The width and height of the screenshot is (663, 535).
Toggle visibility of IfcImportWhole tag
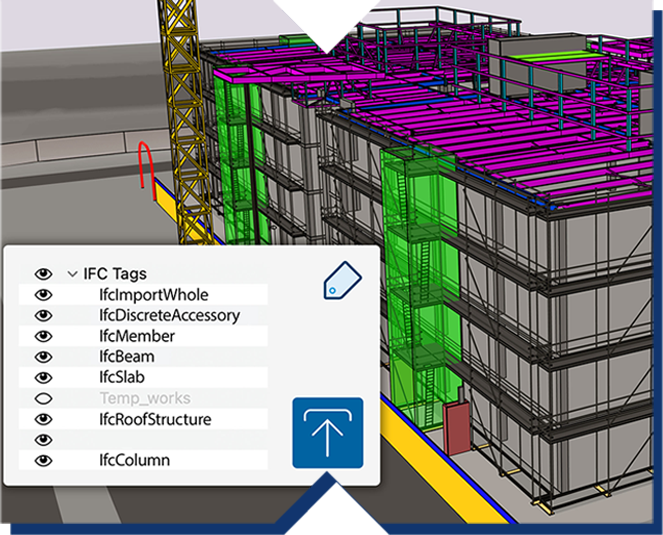click(x=43, y=295)
